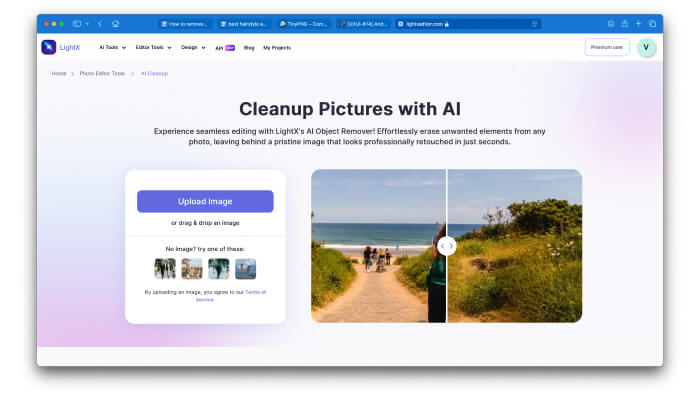The image size is (700, 393).
Task: Click the beach path before image
Action: click(378, 246)
